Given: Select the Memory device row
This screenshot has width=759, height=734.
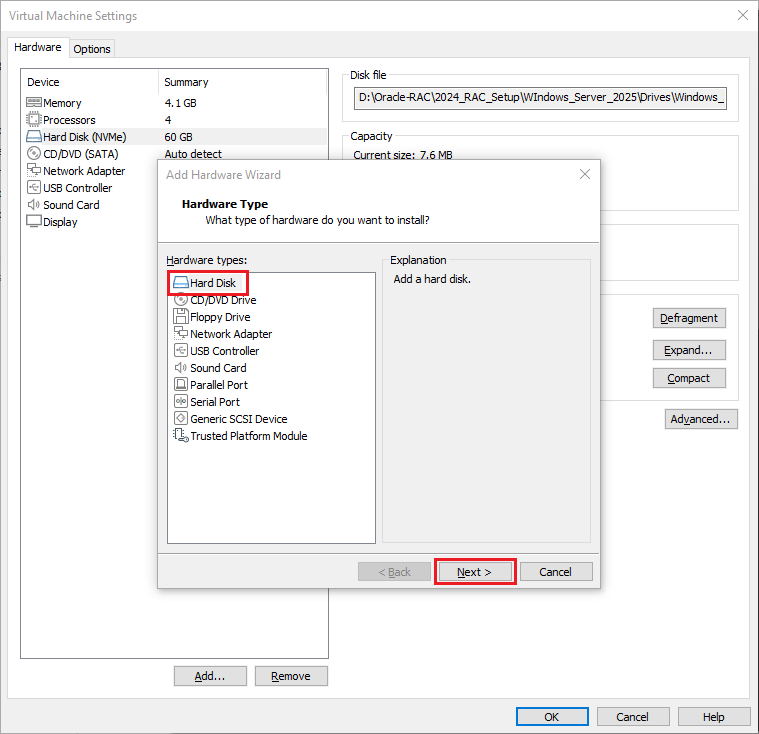Looking at the screenshot, I should pyautogui.click(x=62, y=103).
